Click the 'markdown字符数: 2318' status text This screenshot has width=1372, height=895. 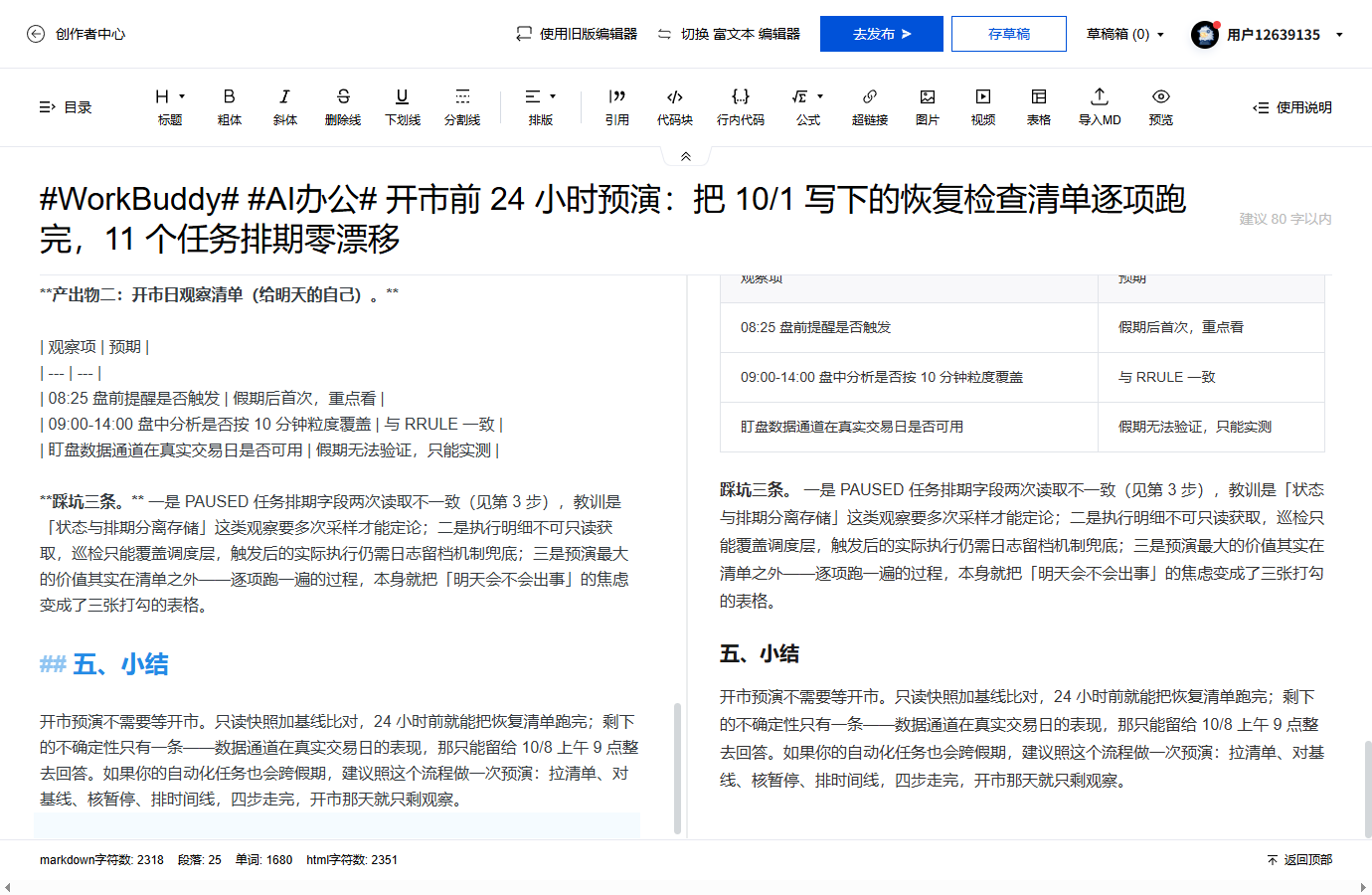pyautogui.click(x=101, y=860)
